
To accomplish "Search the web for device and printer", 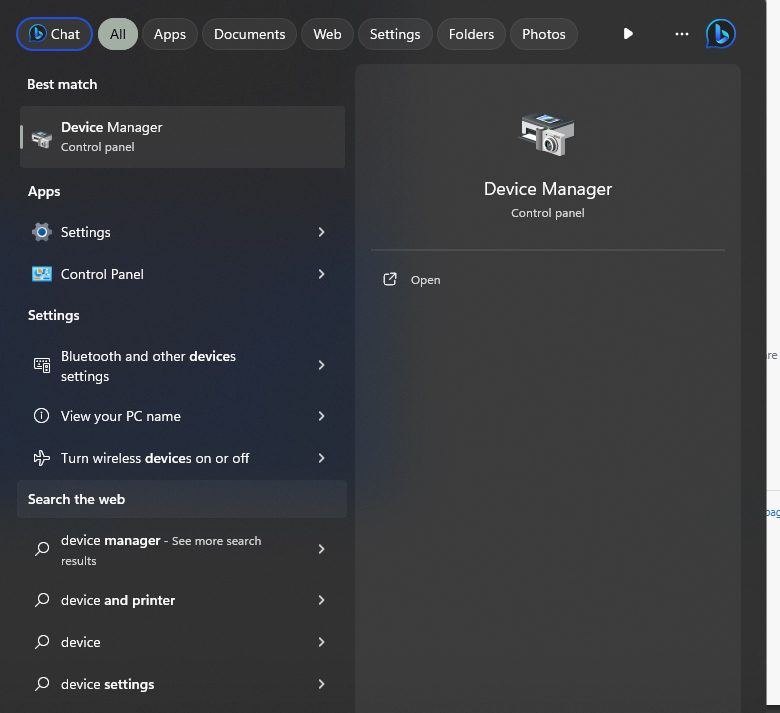I will tap(183, 600).
